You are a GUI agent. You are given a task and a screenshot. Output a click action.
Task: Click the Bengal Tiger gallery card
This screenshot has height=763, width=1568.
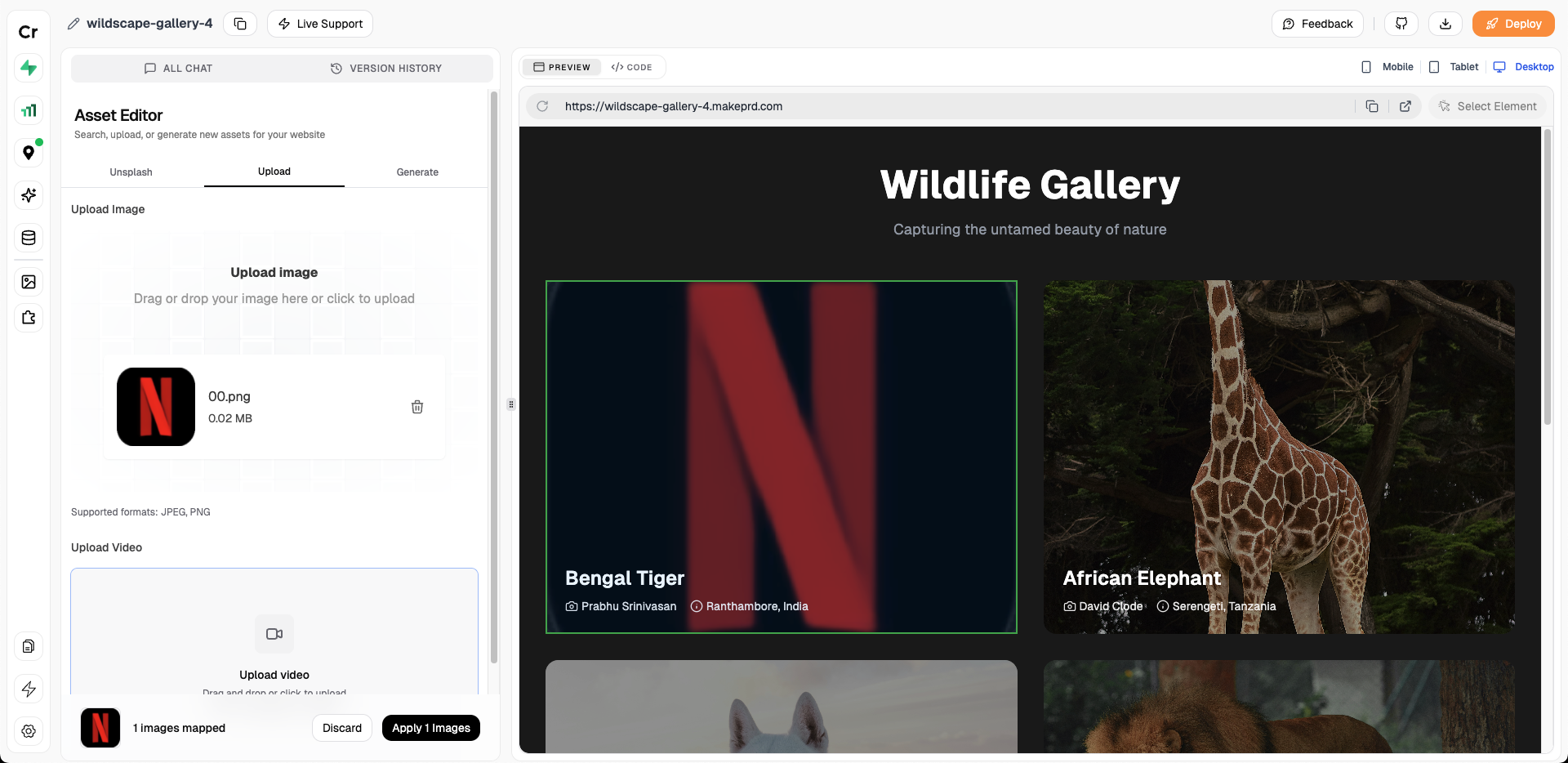click(782, 457)
